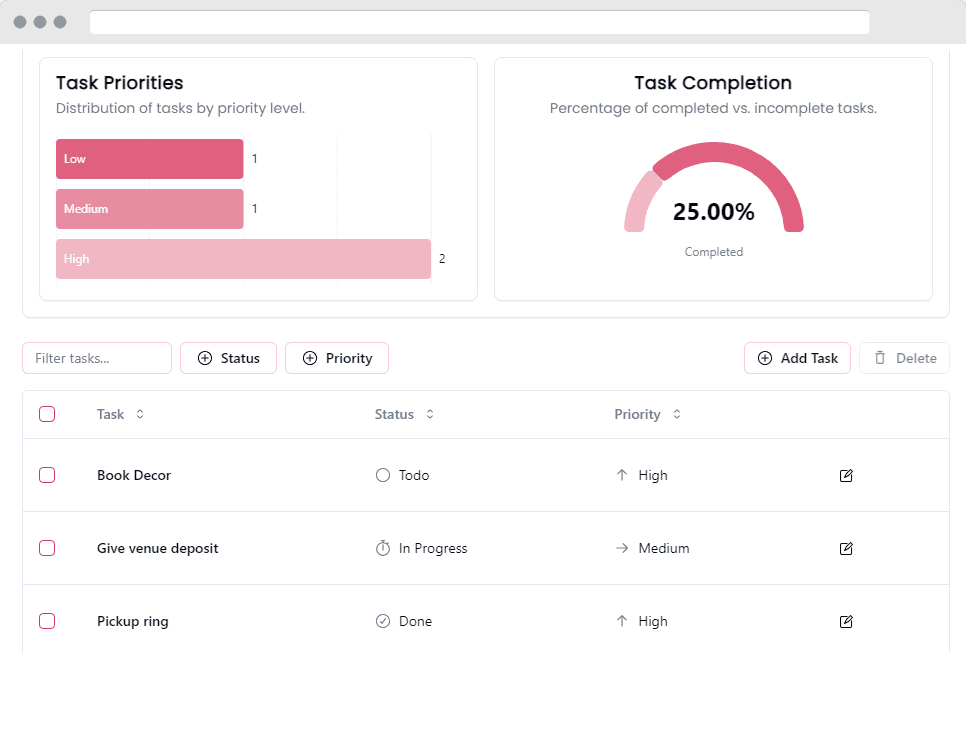Tick the Give venue deposit checkbox
The image size is (966, 737).
[x=47, y=548]
